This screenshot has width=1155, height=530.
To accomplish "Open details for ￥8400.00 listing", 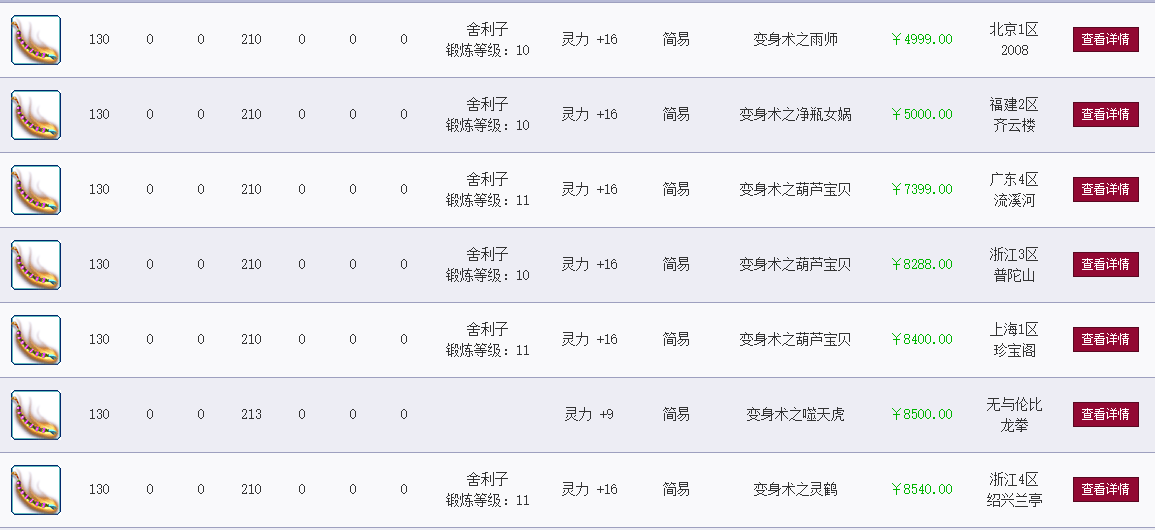I will pyautogui.click(x=1106, y=340).
